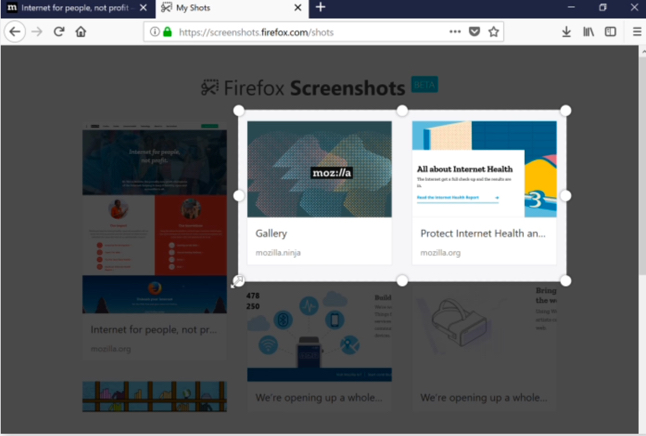Open the VR headset shot thumbnail

coord(484,334)
